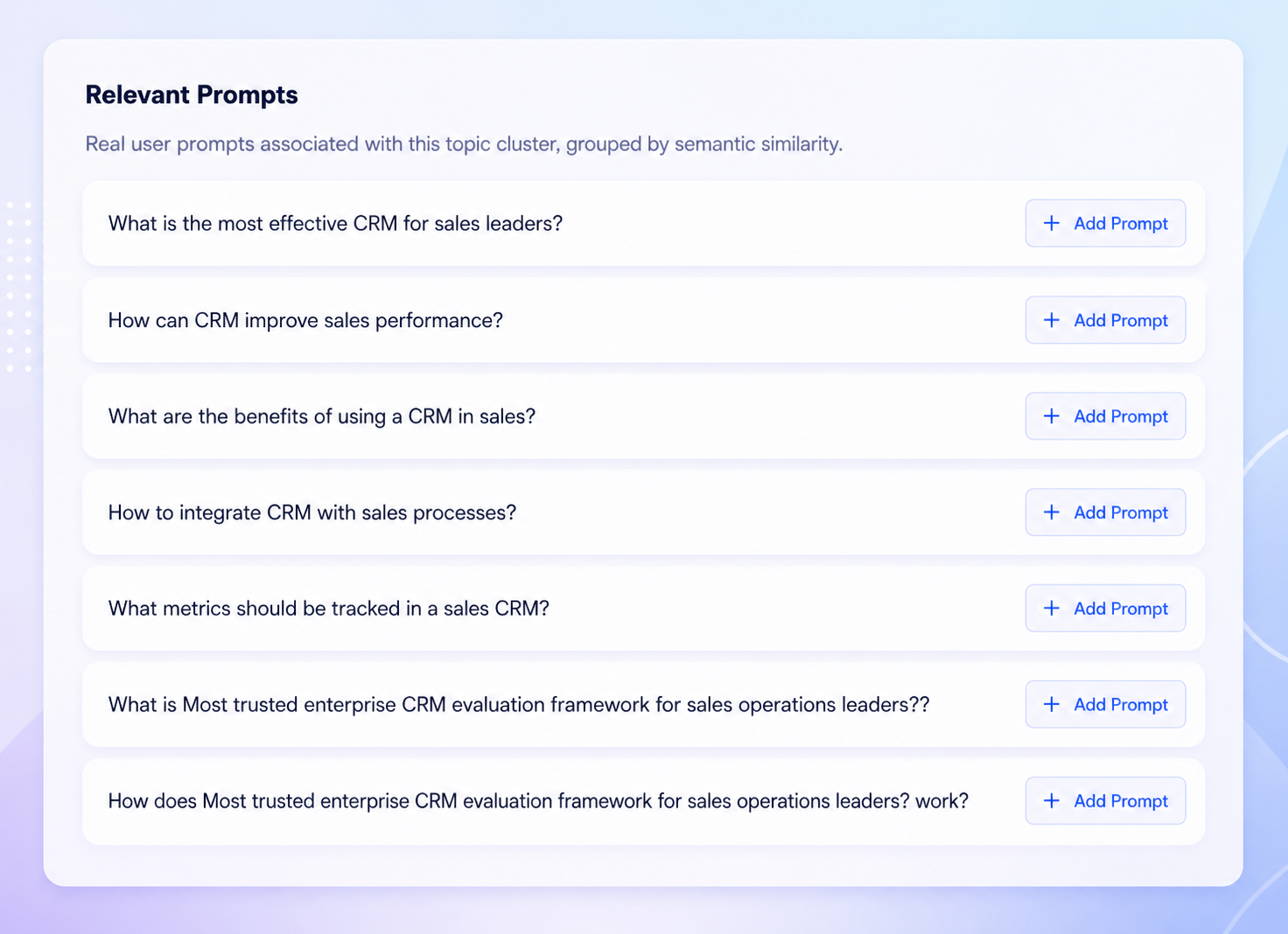This screenshot has height=934, width=1288.
Task: Select 'What metrics should be tracked' prompt text
Action: coord(328,609)
